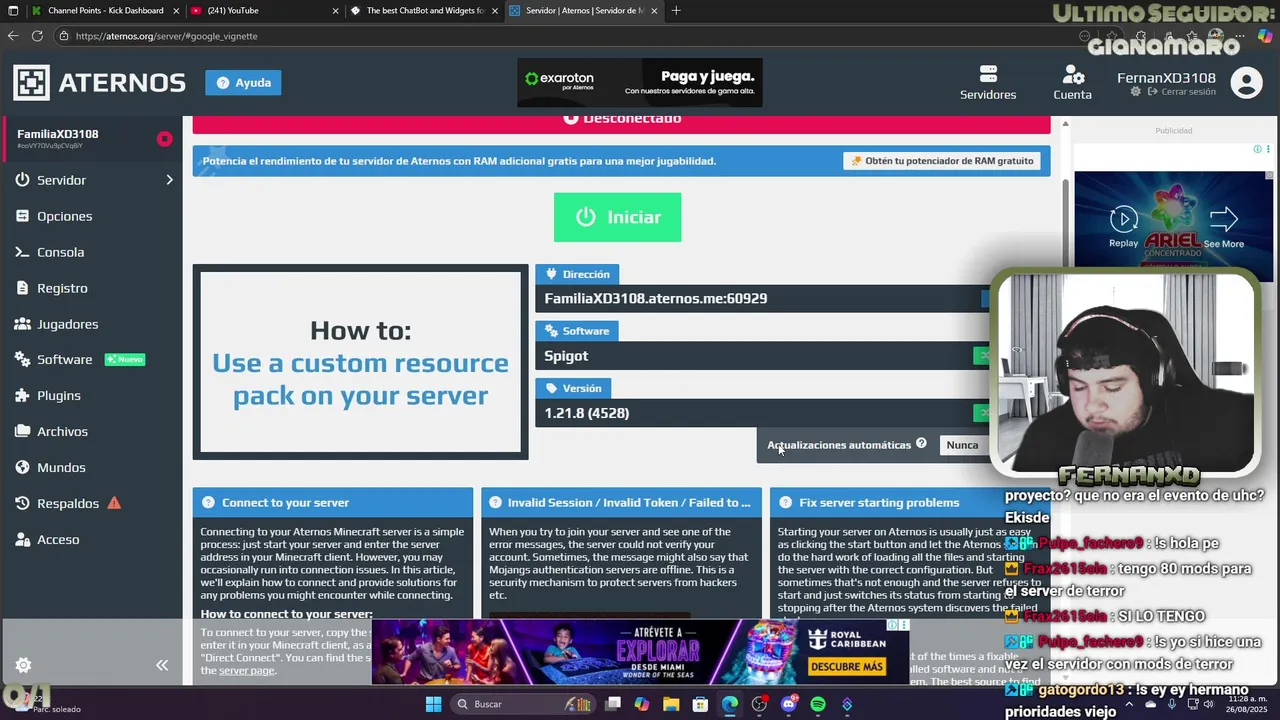The width and height of the screenshot is (1280, 720).
Task: Switch to Channel Points Kick Dashboard tab
Action: tap(105, 11)
